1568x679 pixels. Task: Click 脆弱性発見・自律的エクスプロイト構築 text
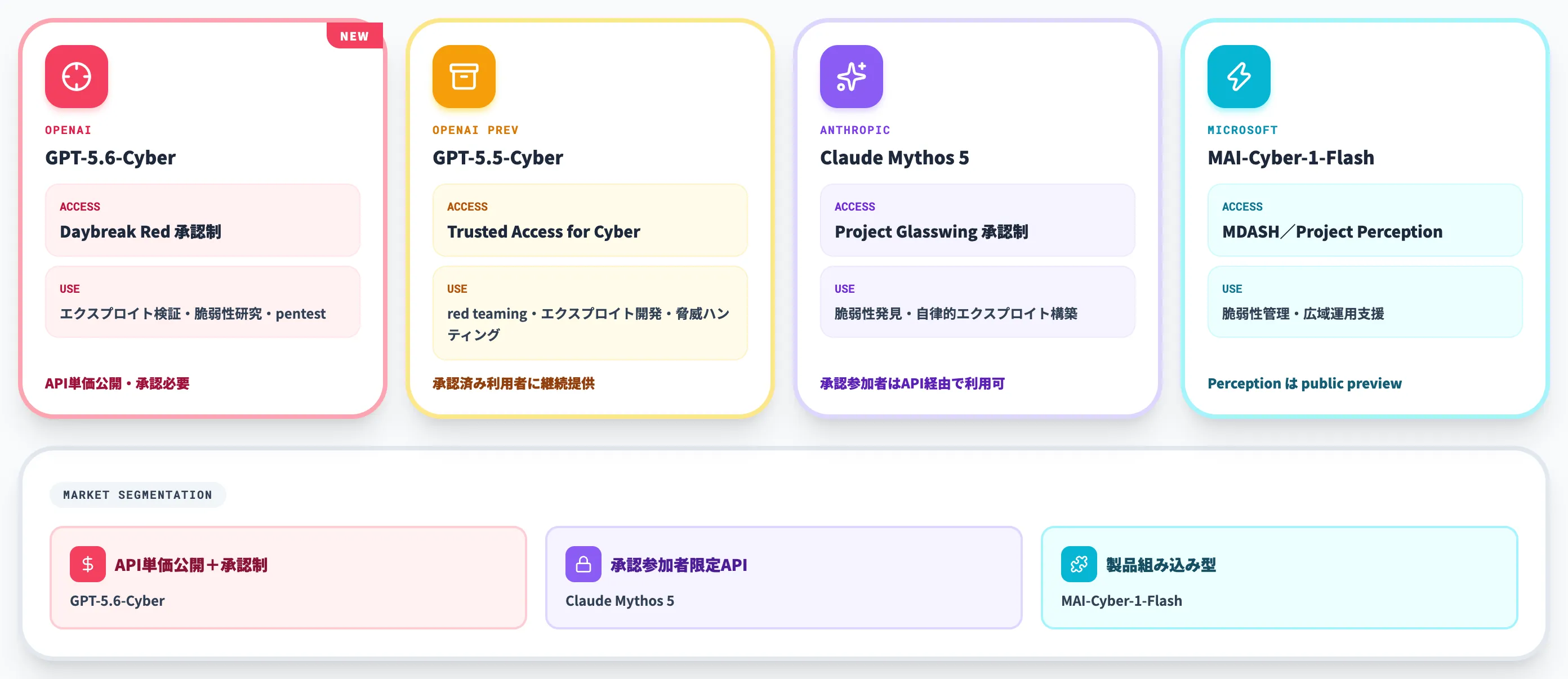[x=956, y=314]
